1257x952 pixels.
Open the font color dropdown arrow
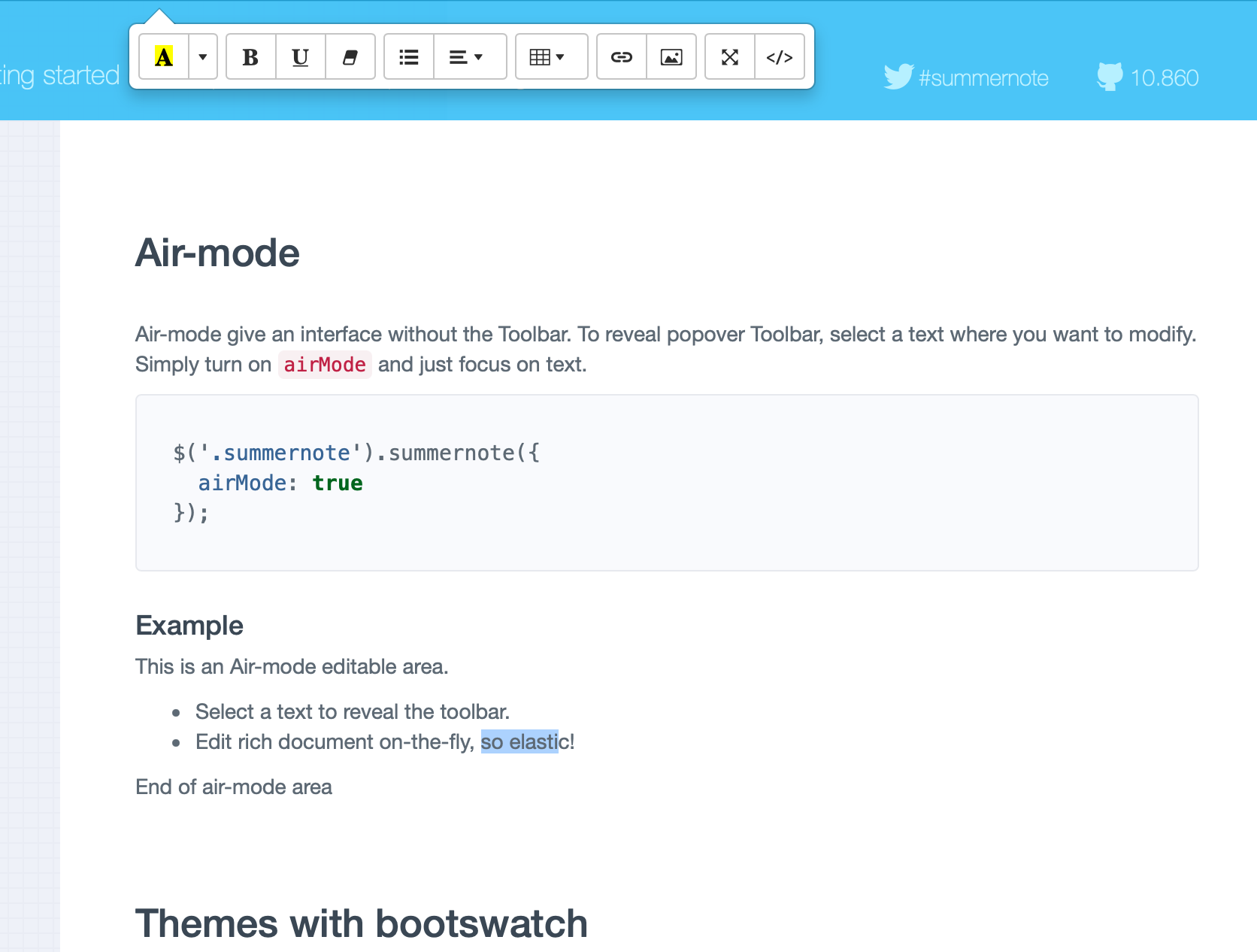point(201,56)
